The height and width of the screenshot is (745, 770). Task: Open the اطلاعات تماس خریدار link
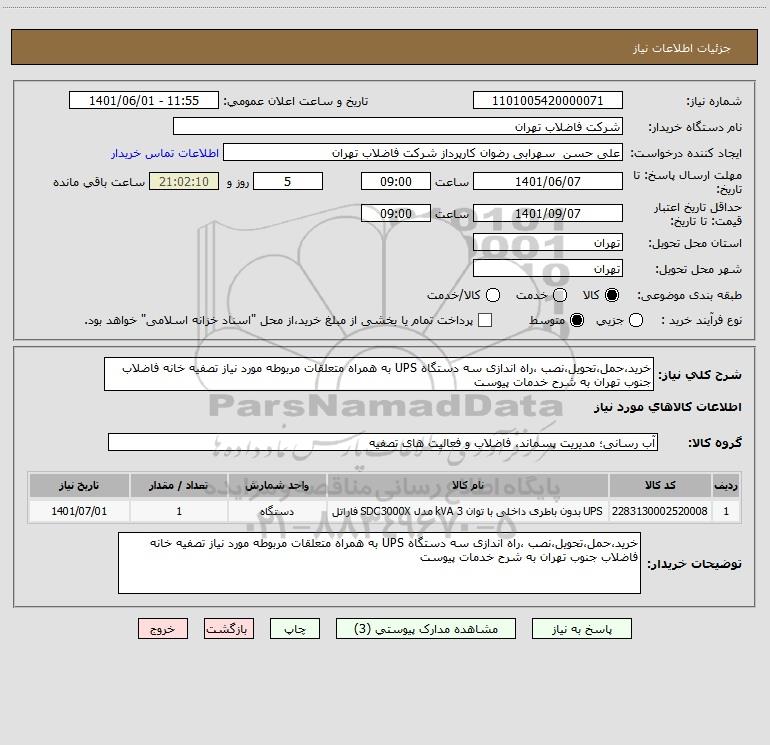pyautogui.click(x=165, y=153)
